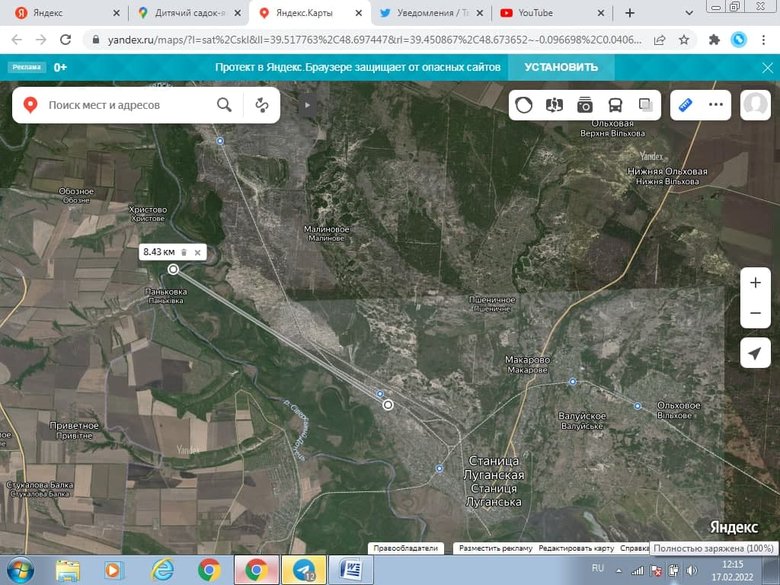780x585 pixels.
Task: Toggle the traffic layer icon
Action: pos(523,105)
